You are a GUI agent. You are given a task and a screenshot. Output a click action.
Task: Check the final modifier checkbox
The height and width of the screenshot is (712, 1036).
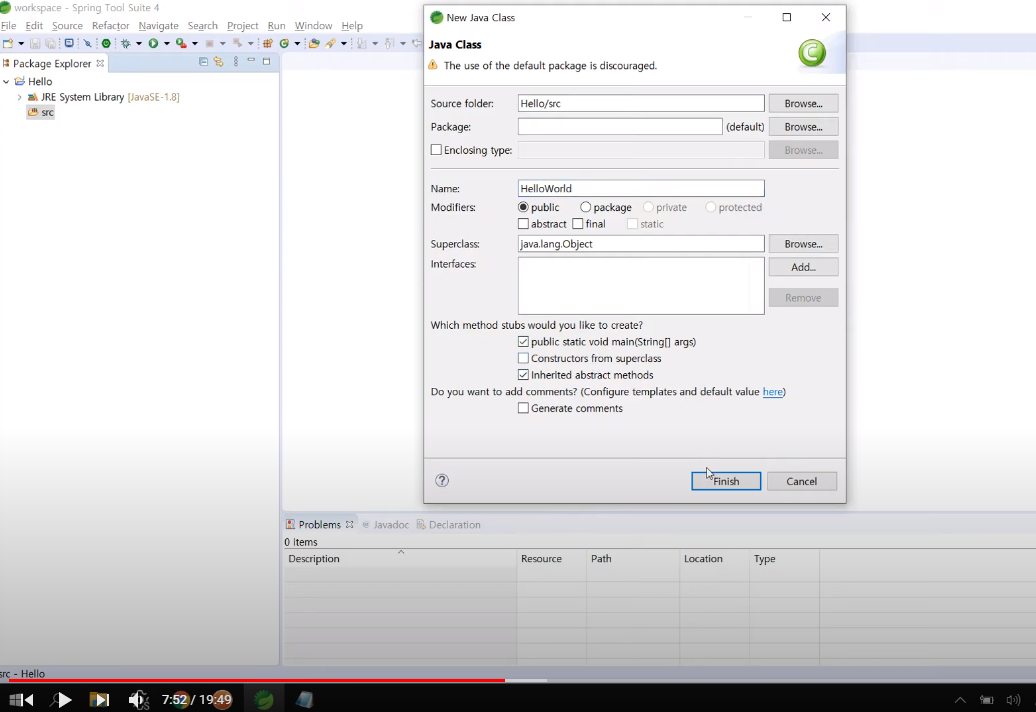[x=577, y=224]
